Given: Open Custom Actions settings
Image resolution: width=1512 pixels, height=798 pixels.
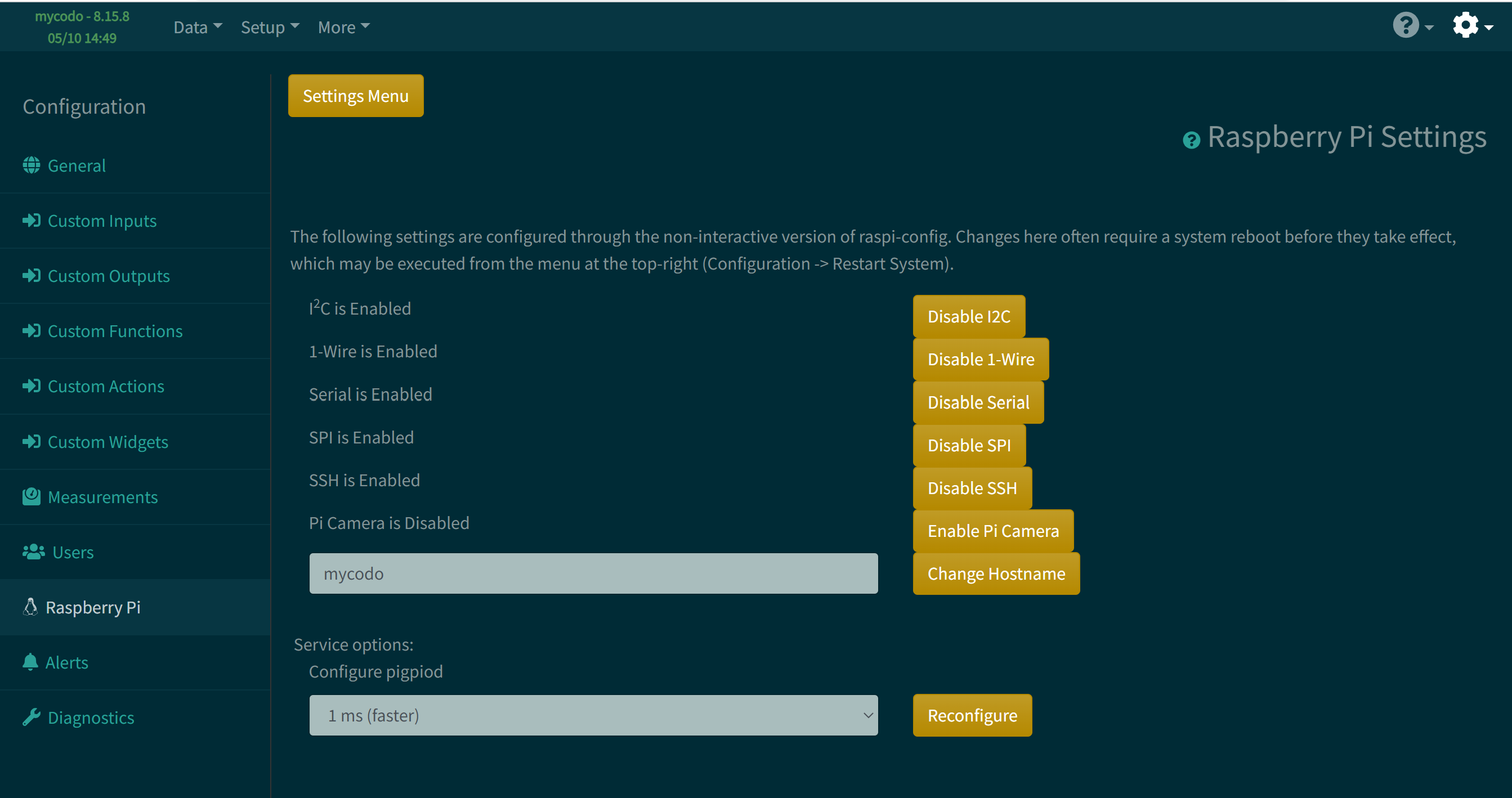Looking at the screenshot, I should point(106,386).
